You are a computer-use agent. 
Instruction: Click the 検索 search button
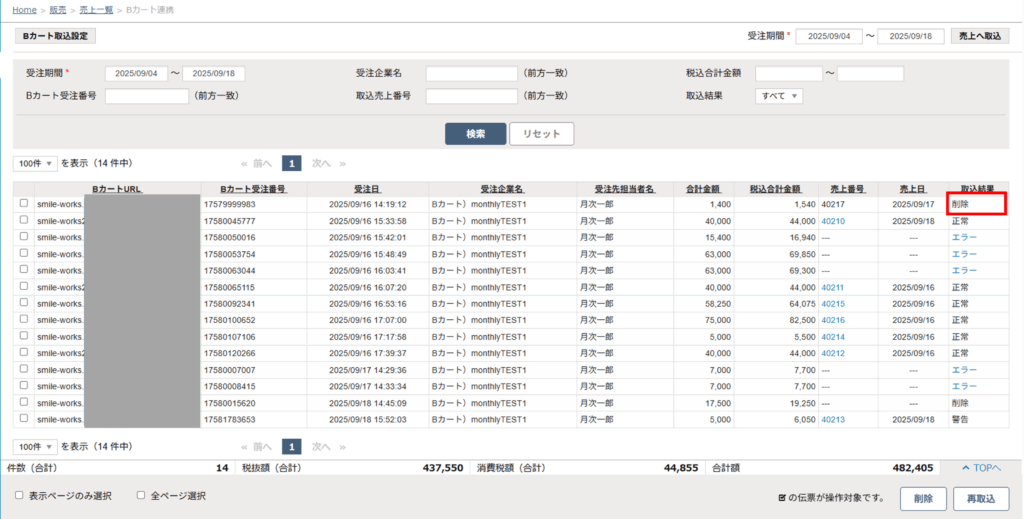[475, 134]
